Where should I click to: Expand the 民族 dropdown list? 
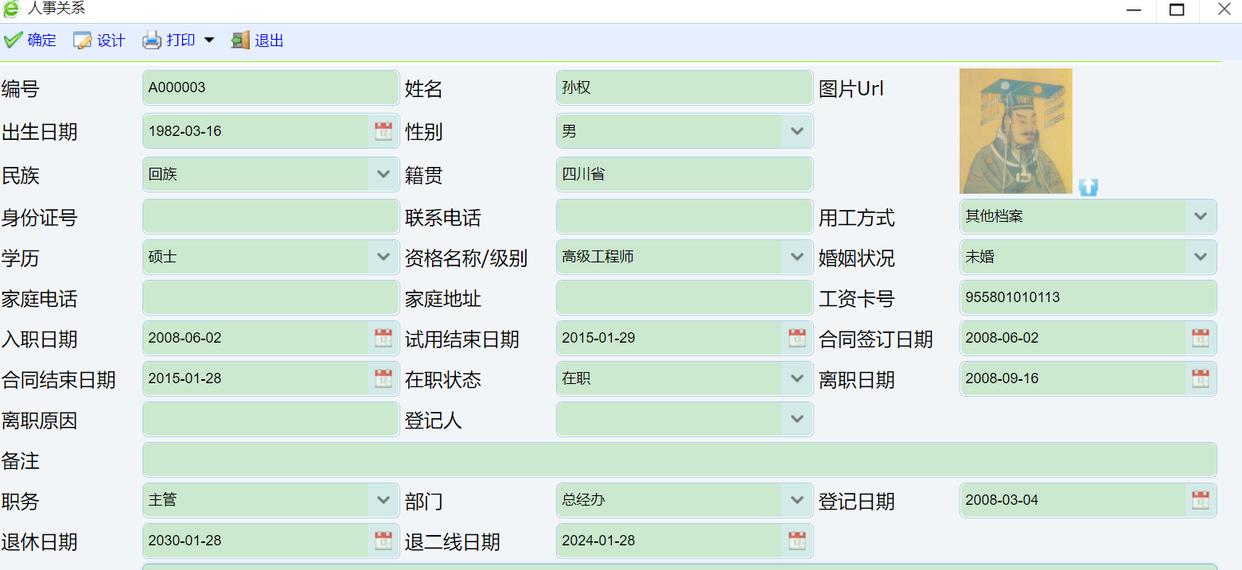[383, 174]
